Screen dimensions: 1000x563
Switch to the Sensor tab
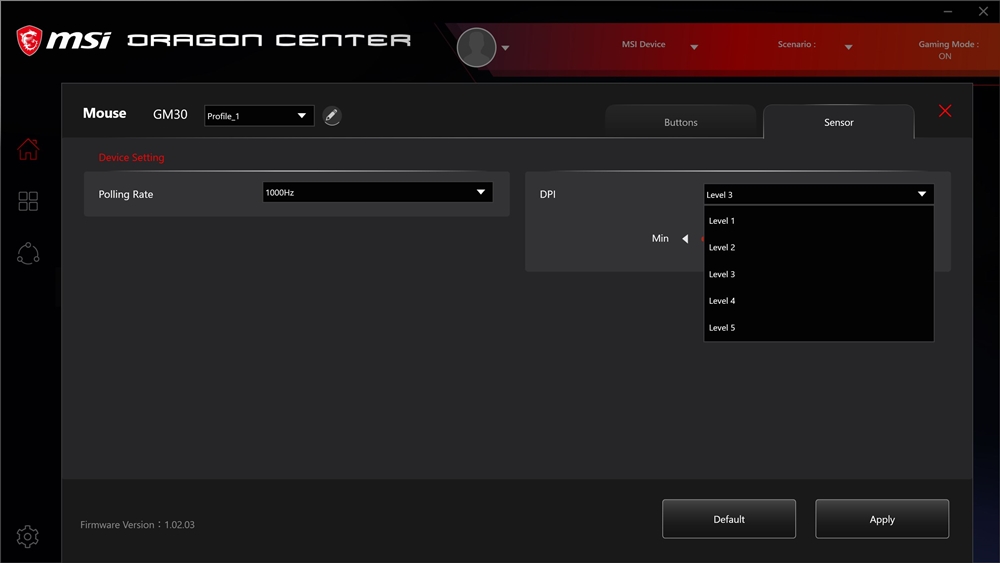(839, 122)
